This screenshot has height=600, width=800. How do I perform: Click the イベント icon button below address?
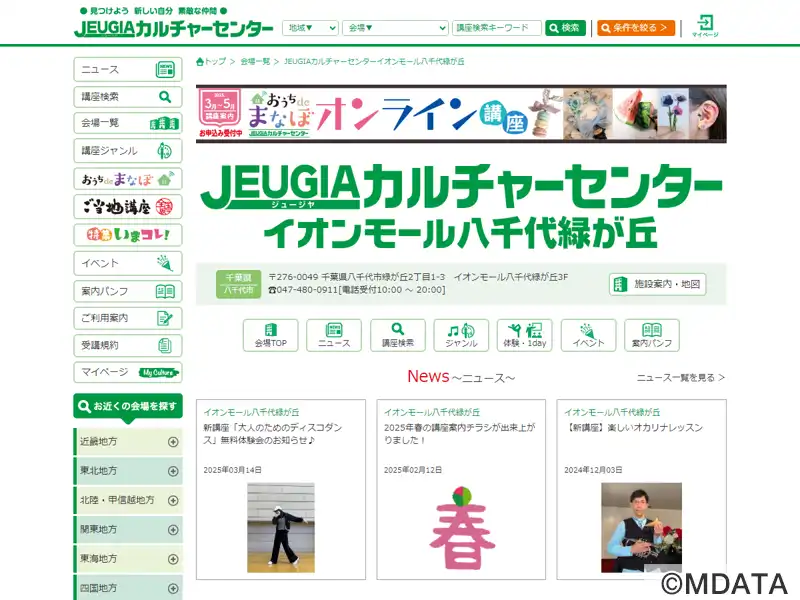pyautogui.click(x=588, y=335)
